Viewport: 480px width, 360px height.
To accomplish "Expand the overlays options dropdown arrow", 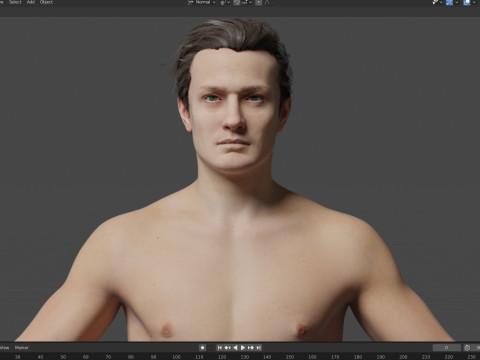I will pyautogui.click(x=474, y=2).
